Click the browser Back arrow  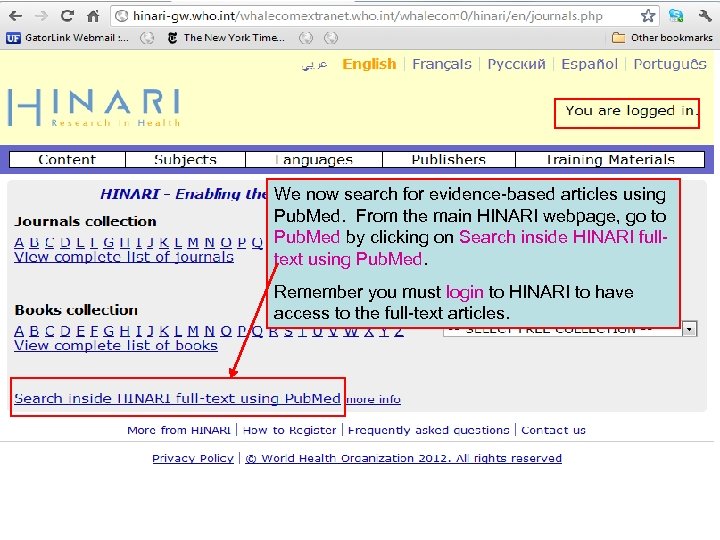[15, 16]
